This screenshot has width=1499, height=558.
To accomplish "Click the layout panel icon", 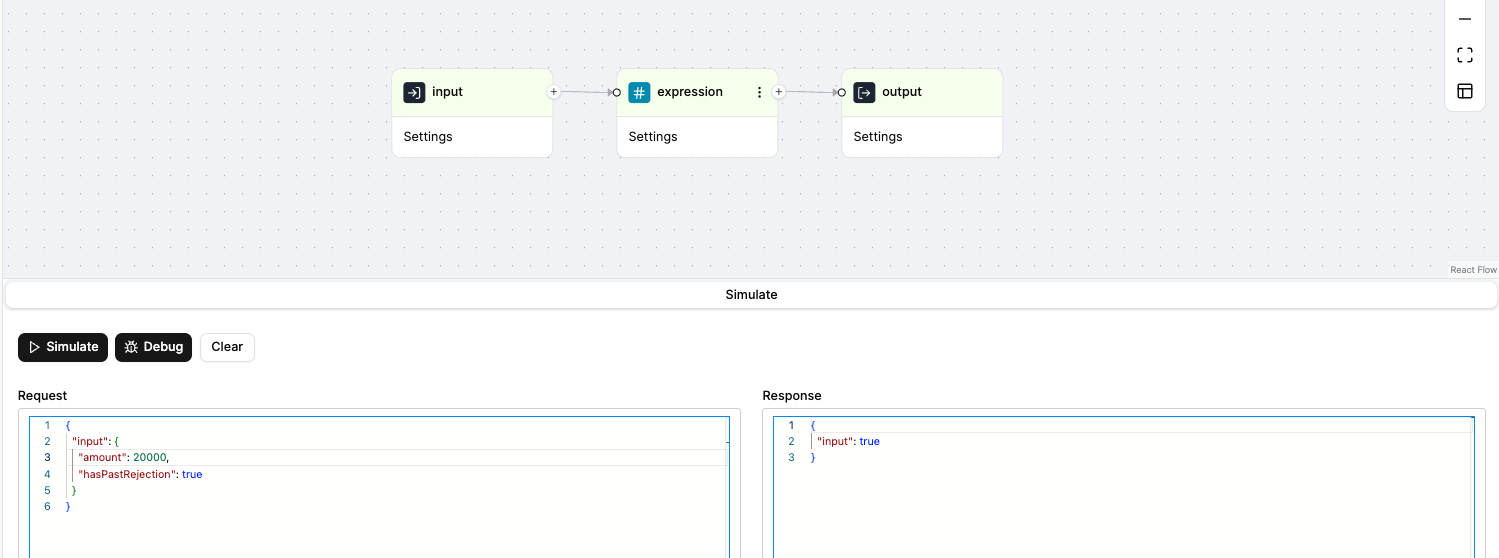I will 1465,91.
